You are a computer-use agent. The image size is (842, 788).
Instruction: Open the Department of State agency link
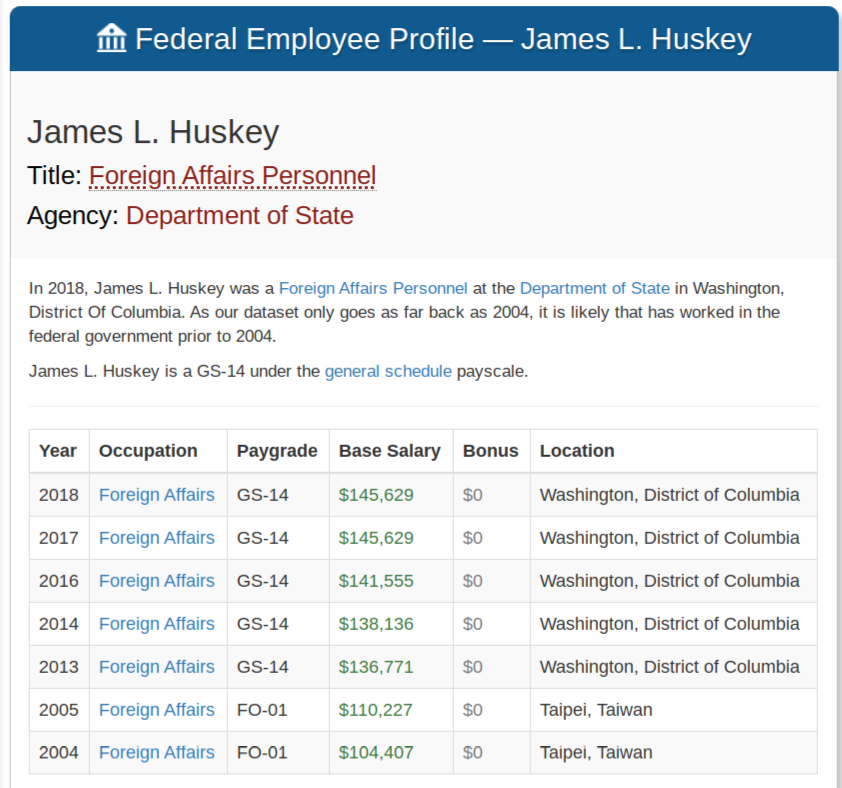(x=239, y=215)
